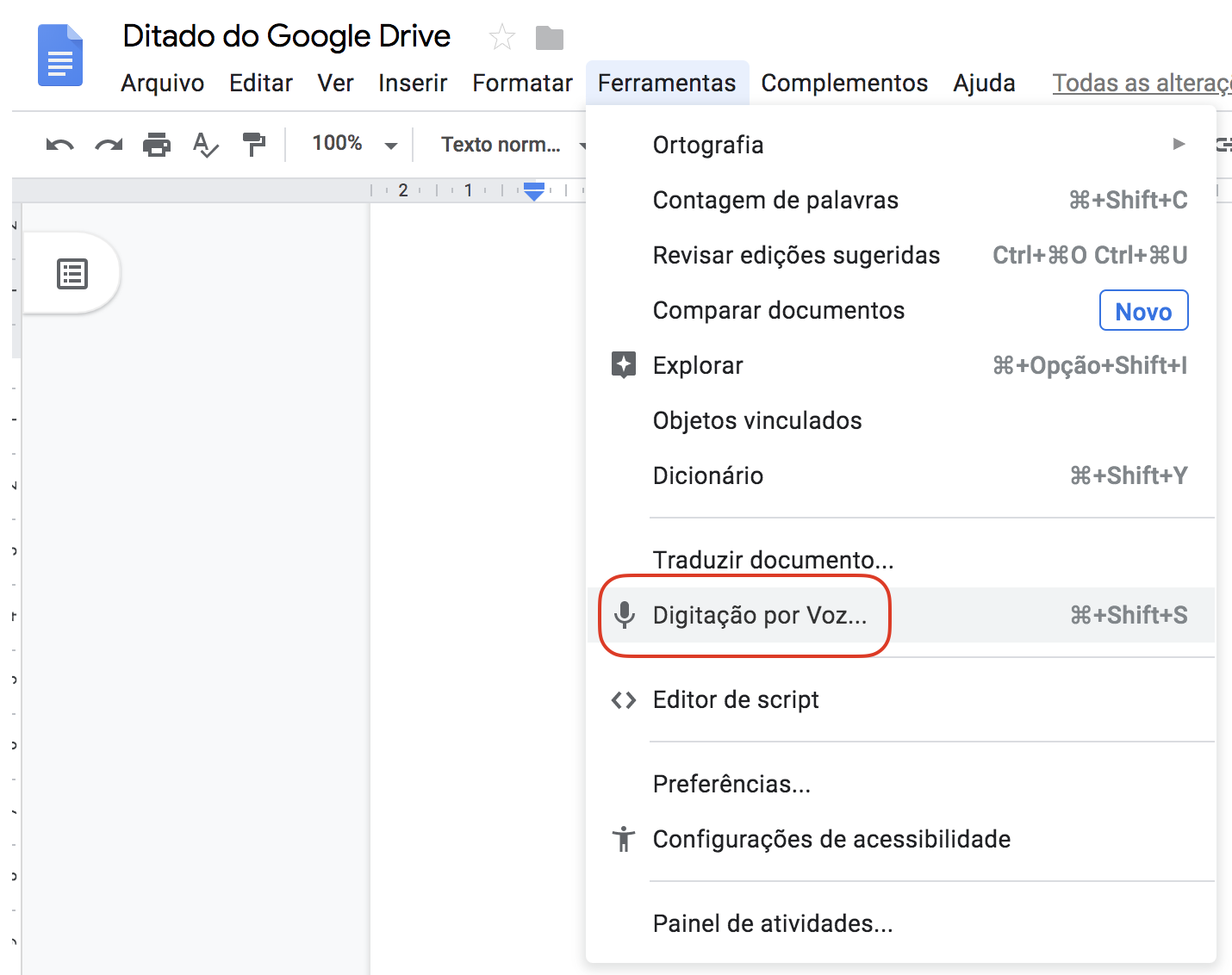Select the paint format roller icon
This screenshot has width=1232, height=975.
254,144
